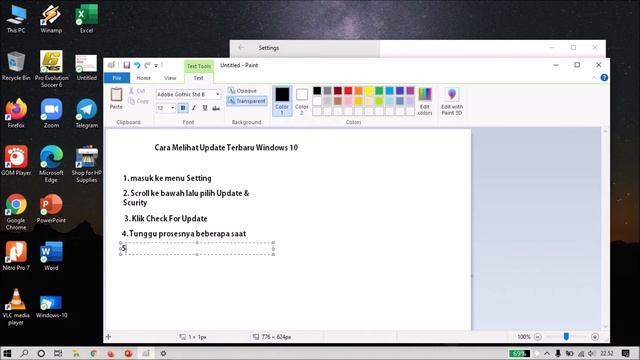Select Opaque background option

click(243, 91)
